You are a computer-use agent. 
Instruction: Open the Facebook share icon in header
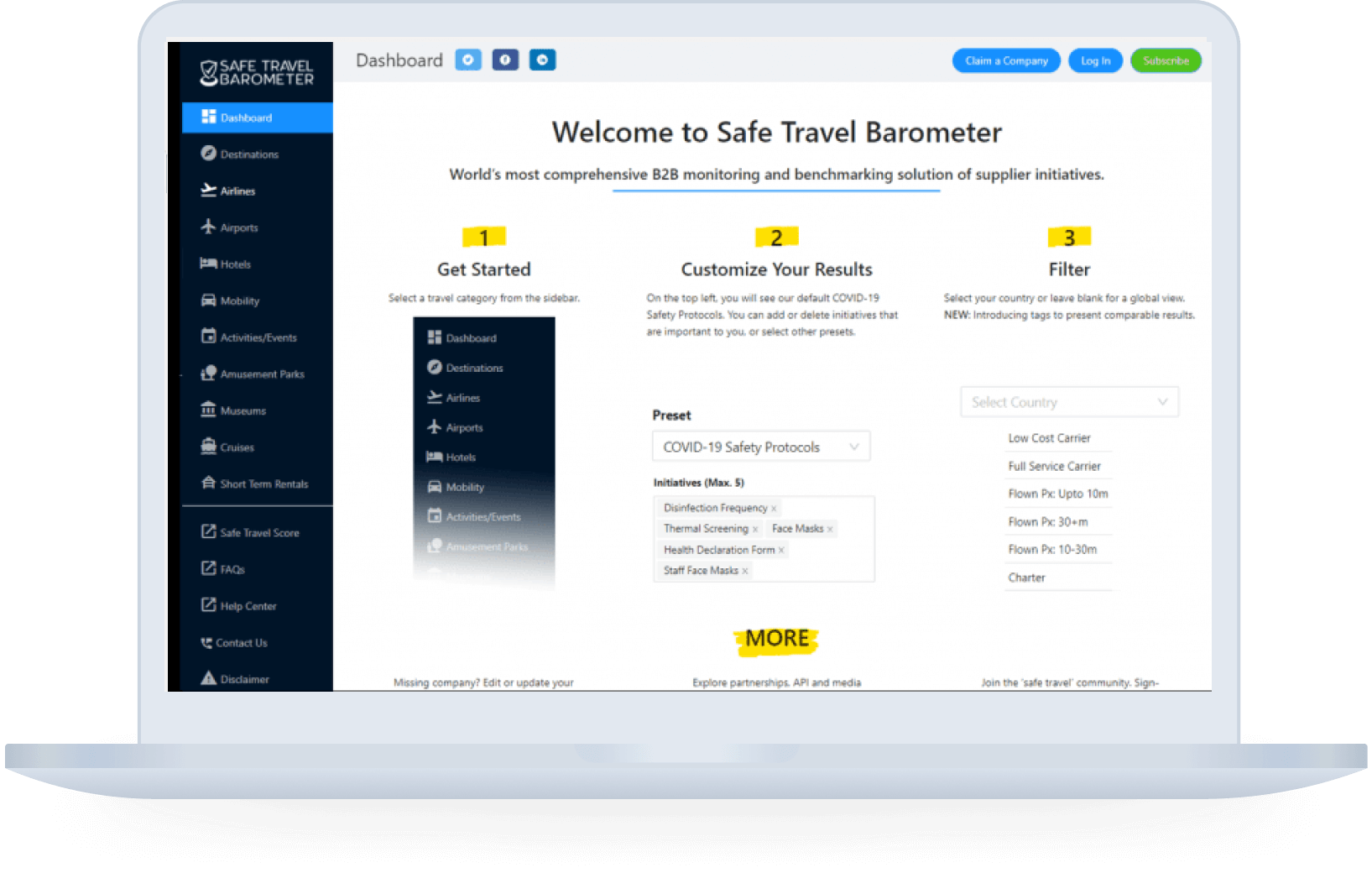click(x=505, y=60)
